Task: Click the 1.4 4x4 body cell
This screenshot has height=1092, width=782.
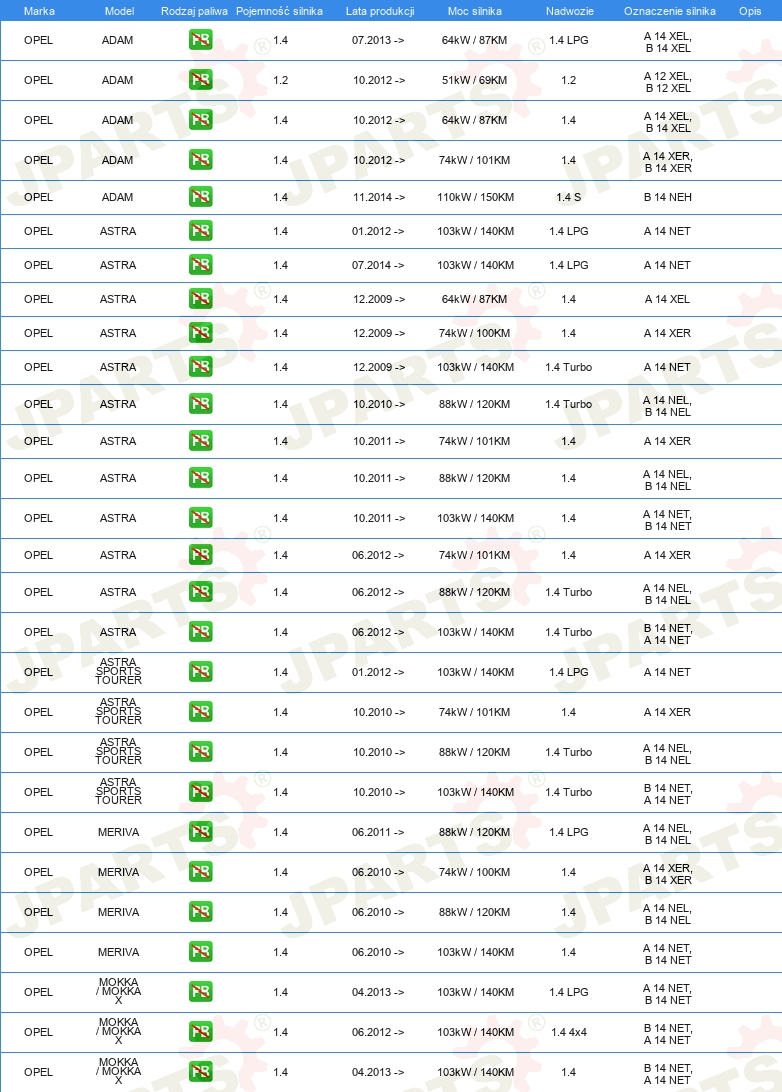Action: tap(569, 1032)
